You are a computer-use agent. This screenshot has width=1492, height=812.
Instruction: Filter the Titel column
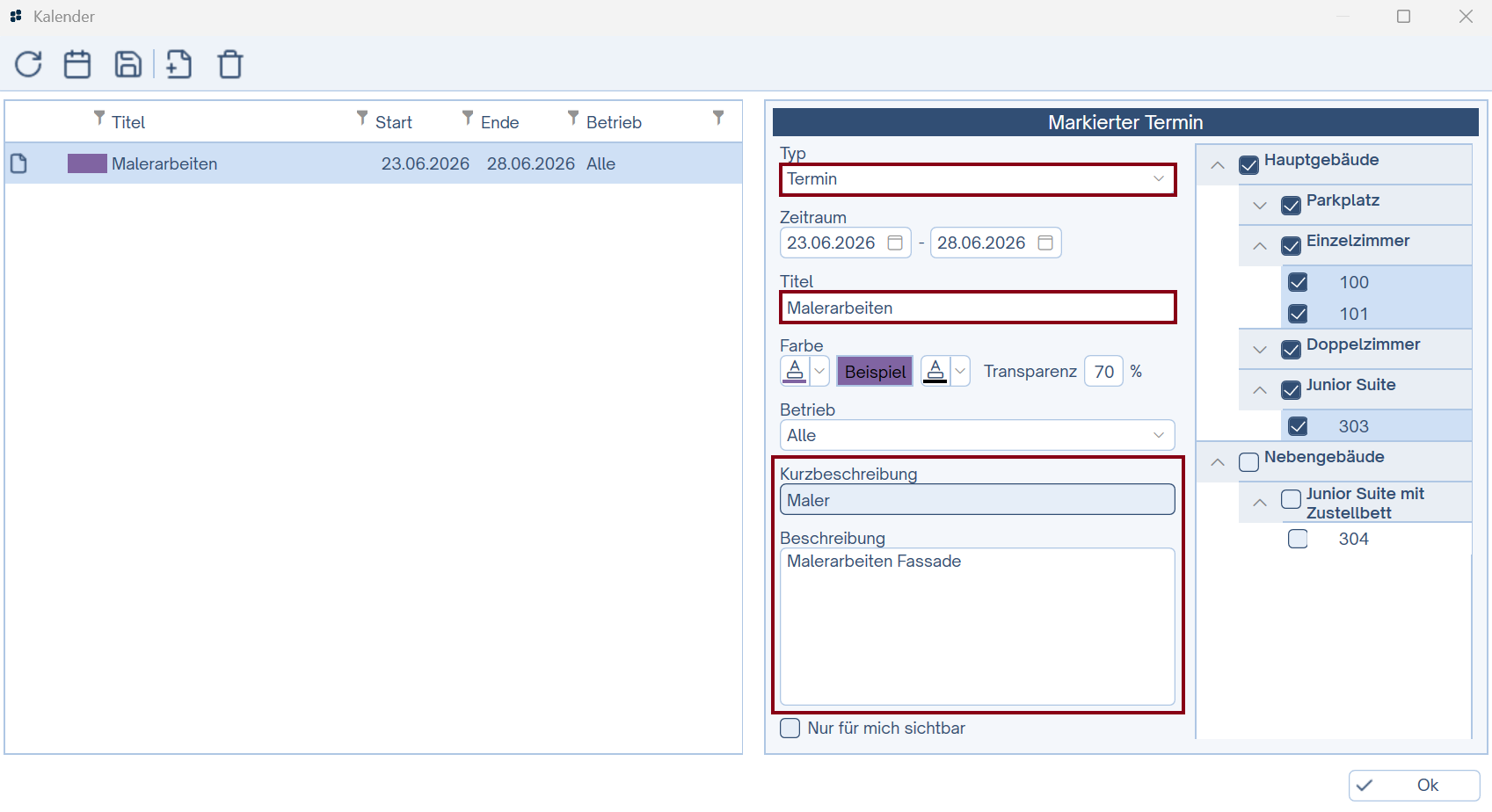[x=99, y=118]
